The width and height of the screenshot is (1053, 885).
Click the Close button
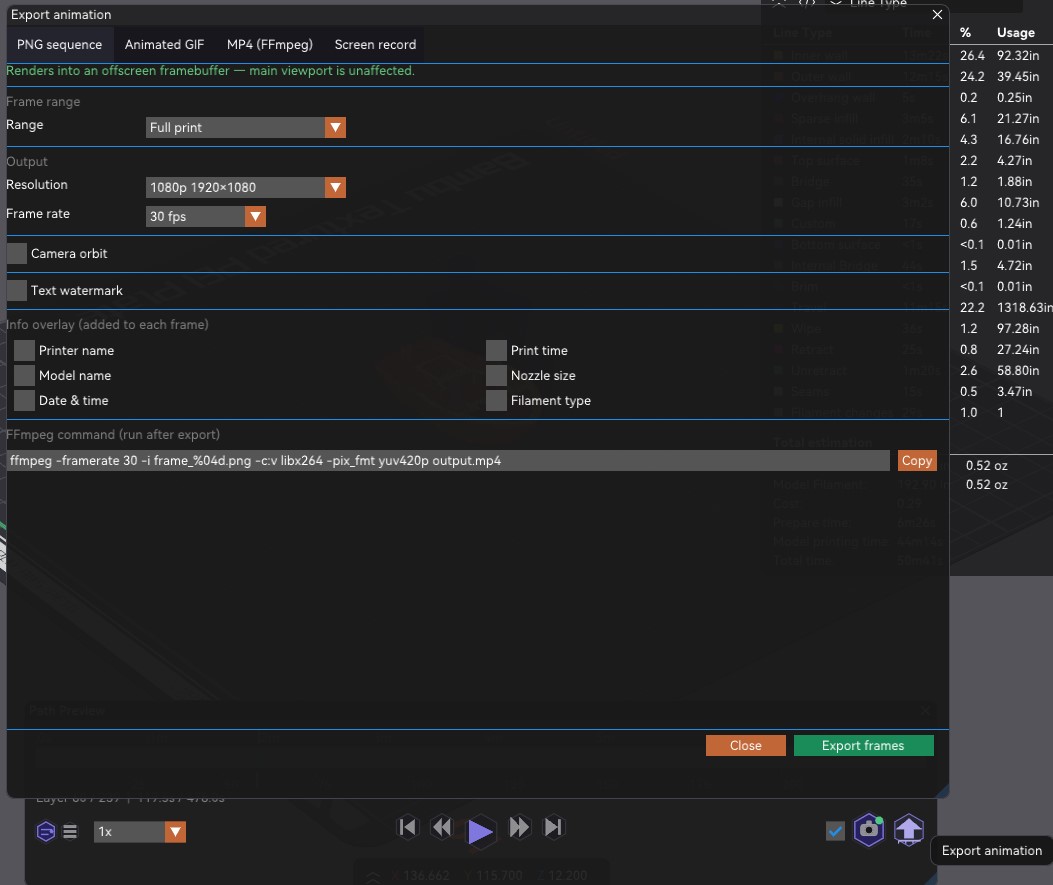tap(745, 745)
